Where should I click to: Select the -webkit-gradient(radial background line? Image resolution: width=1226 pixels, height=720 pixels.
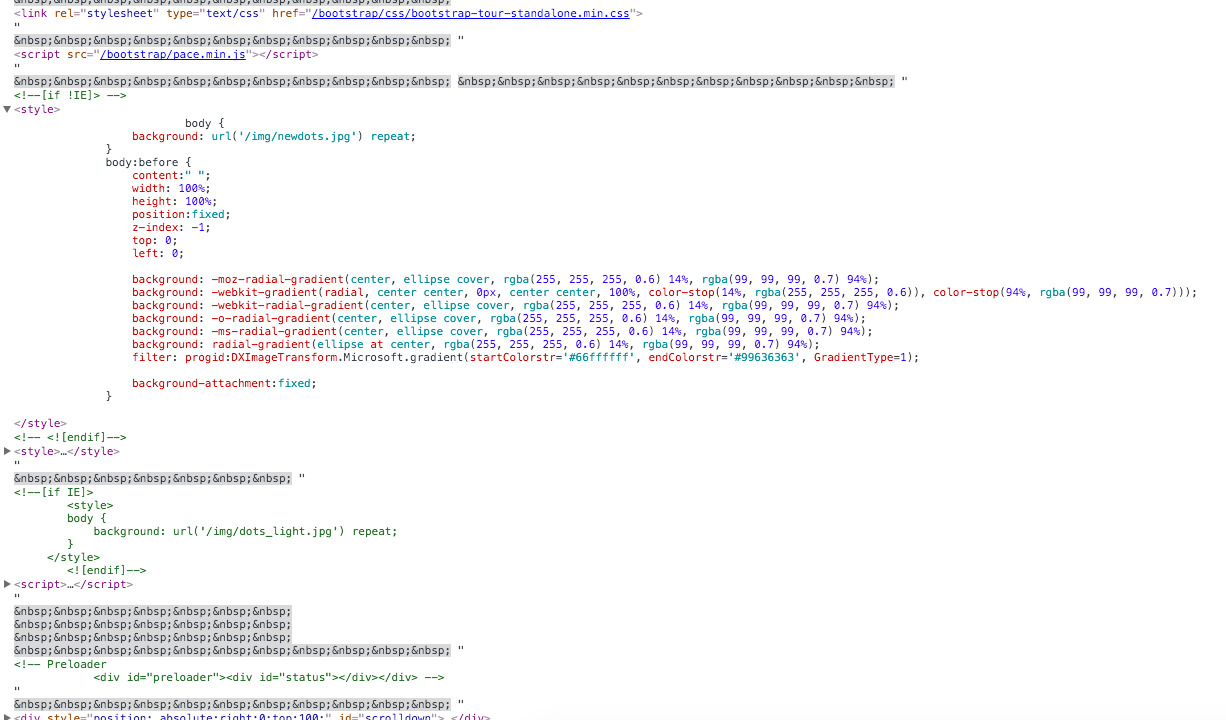(x=664, y=292)
